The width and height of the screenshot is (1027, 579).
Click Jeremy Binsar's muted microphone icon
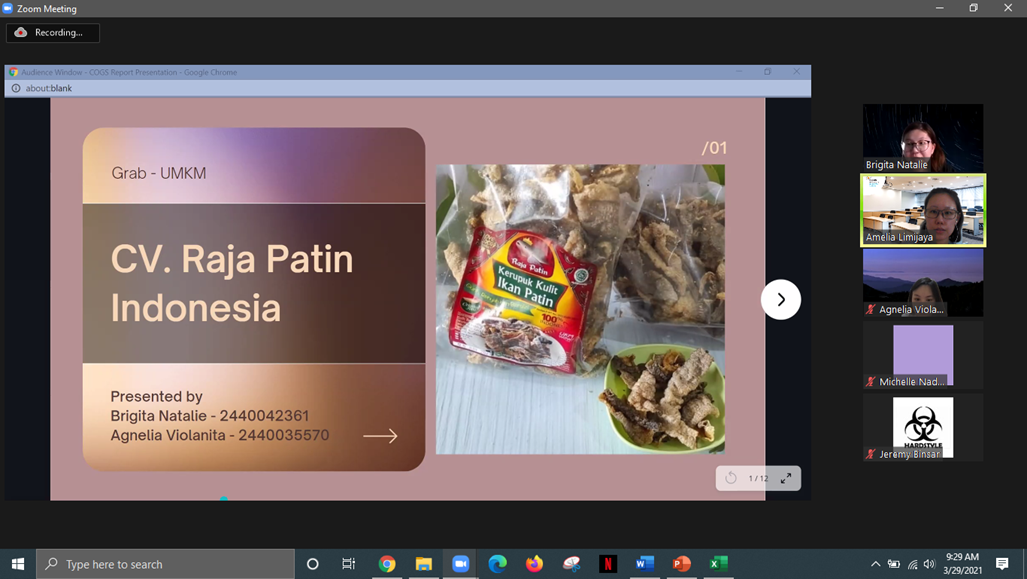tap(871, 454)
